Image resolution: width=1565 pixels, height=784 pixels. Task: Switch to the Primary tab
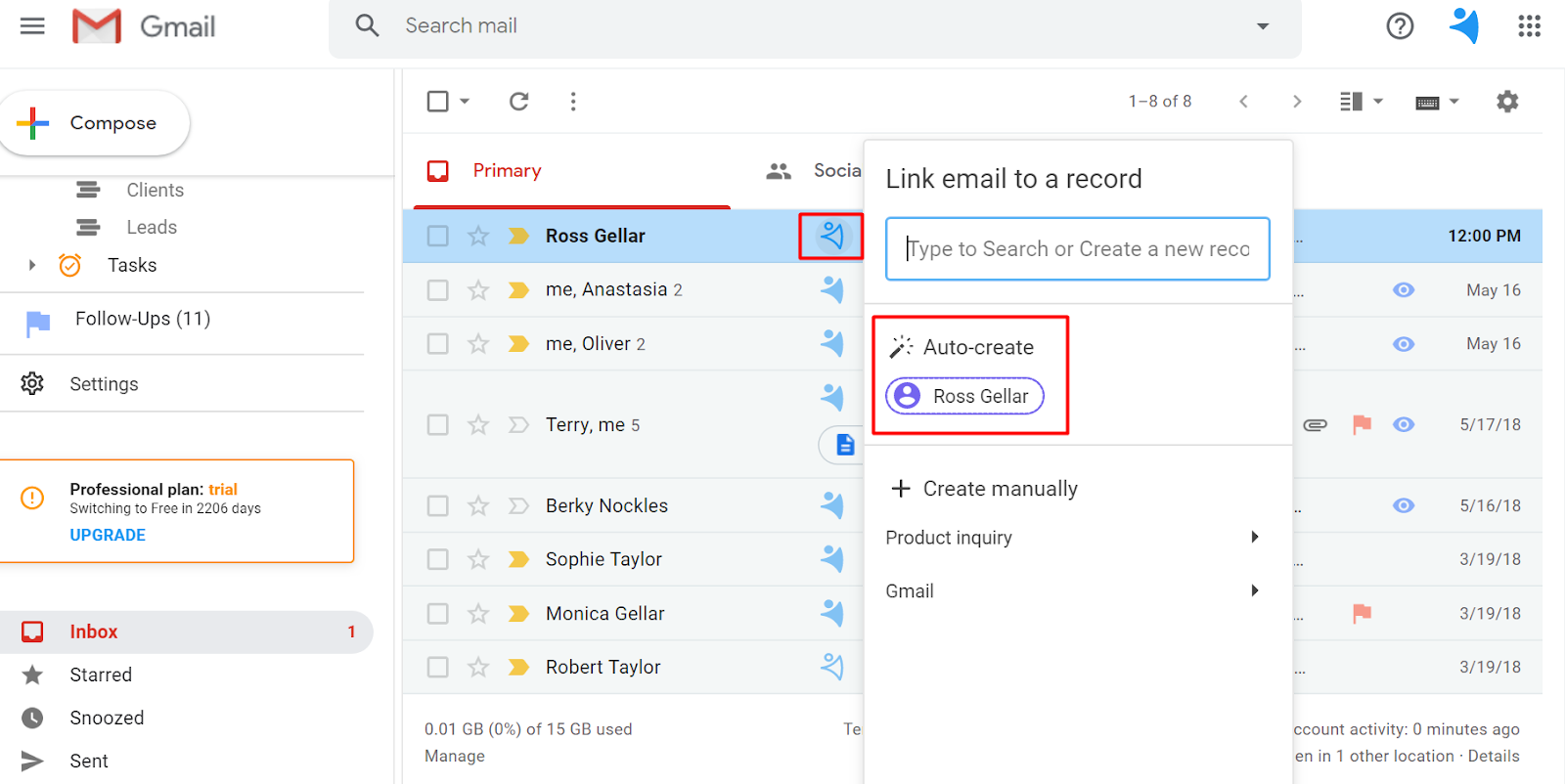(x=507, y=171)
